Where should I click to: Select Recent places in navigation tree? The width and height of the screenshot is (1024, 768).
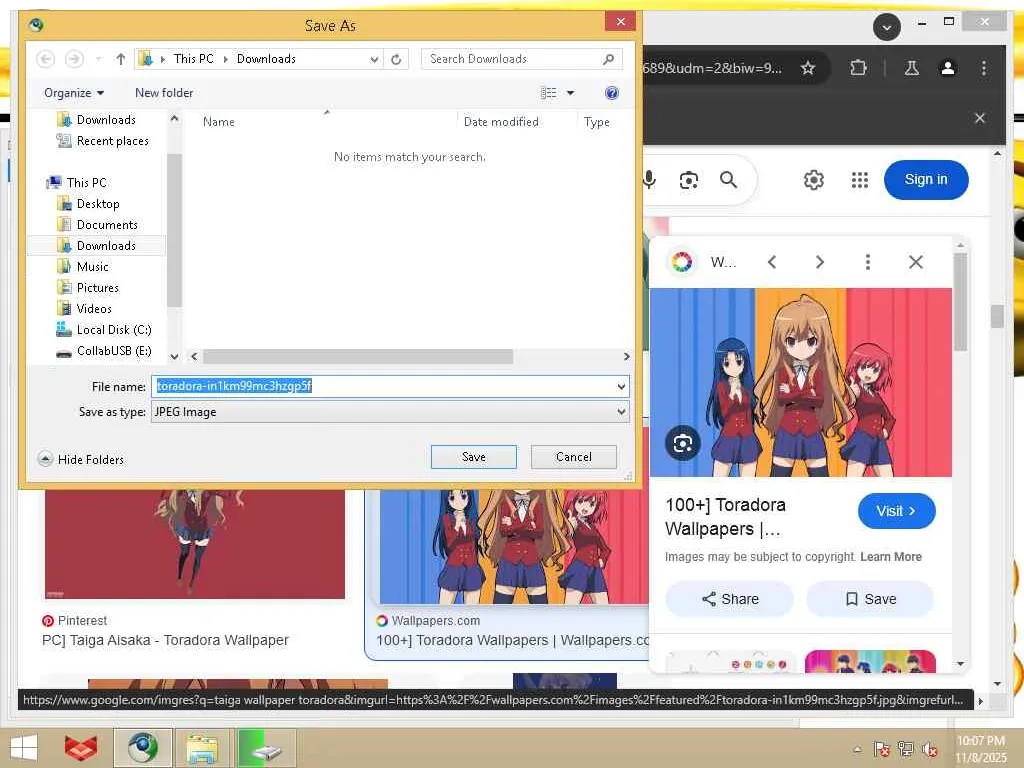point(103,141)
